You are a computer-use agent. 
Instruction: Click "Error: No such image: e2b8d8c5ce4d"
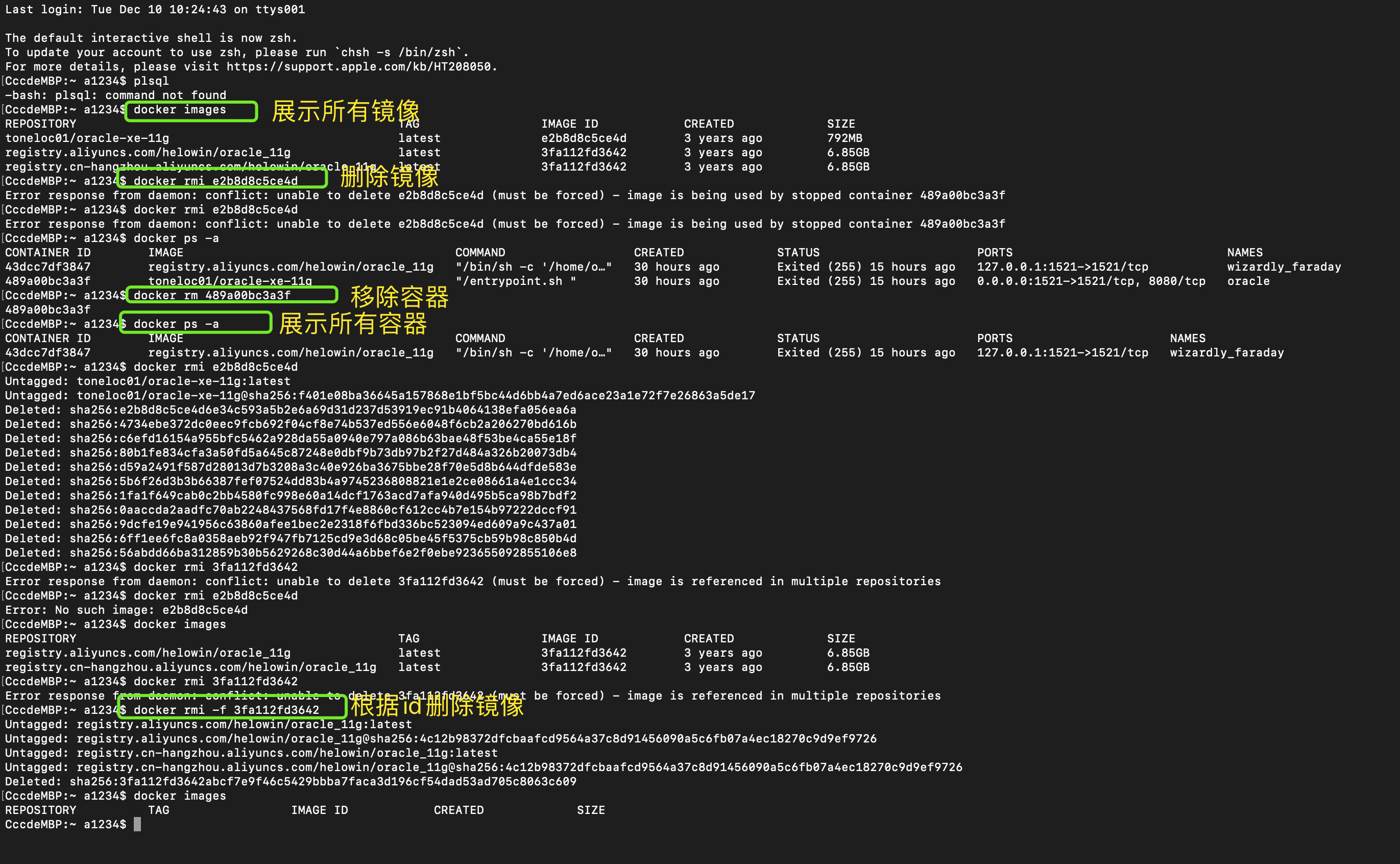126,609
